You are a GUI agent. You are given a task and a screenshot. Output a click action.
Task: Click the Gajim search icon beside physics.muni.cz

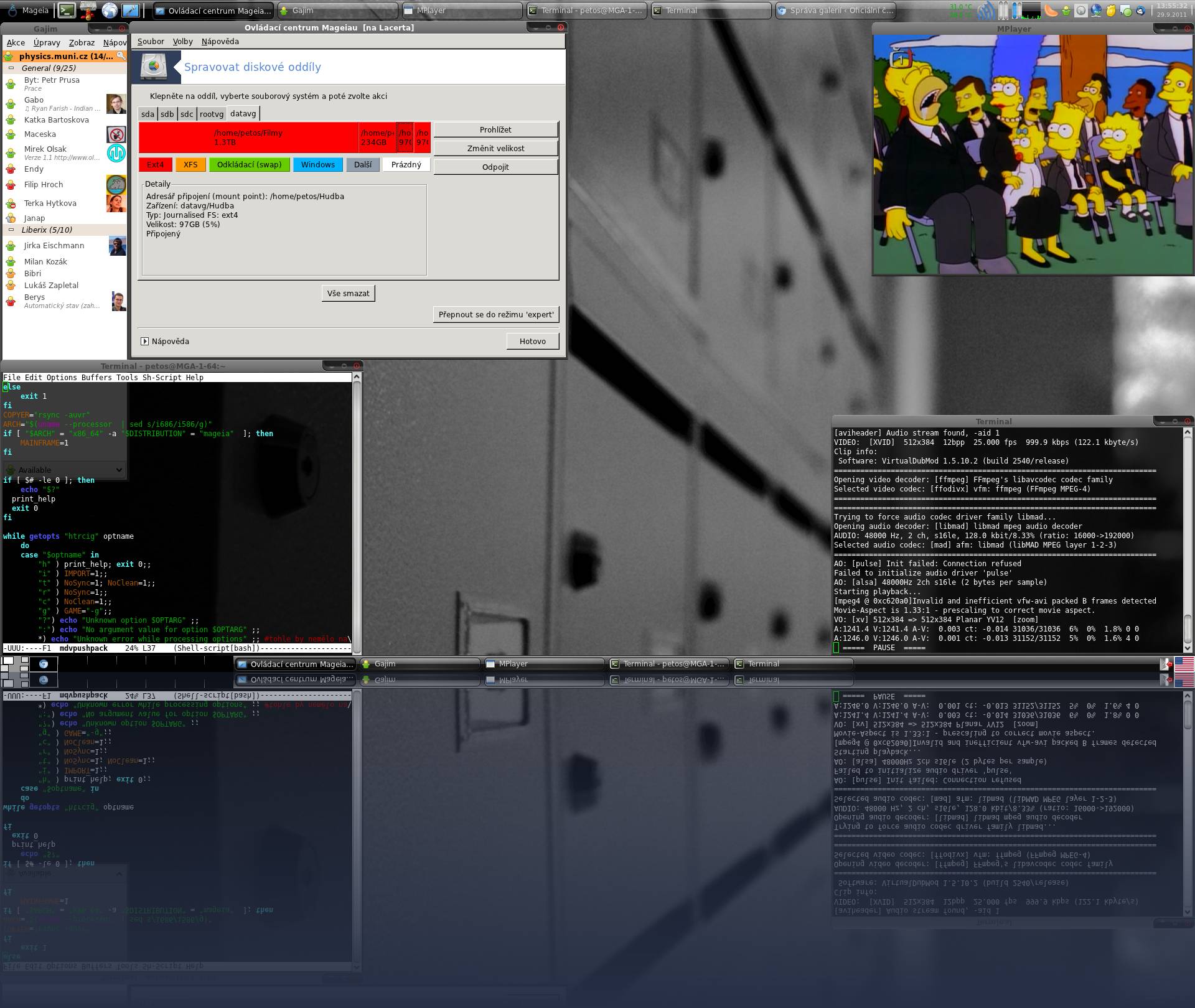(121, 56)
